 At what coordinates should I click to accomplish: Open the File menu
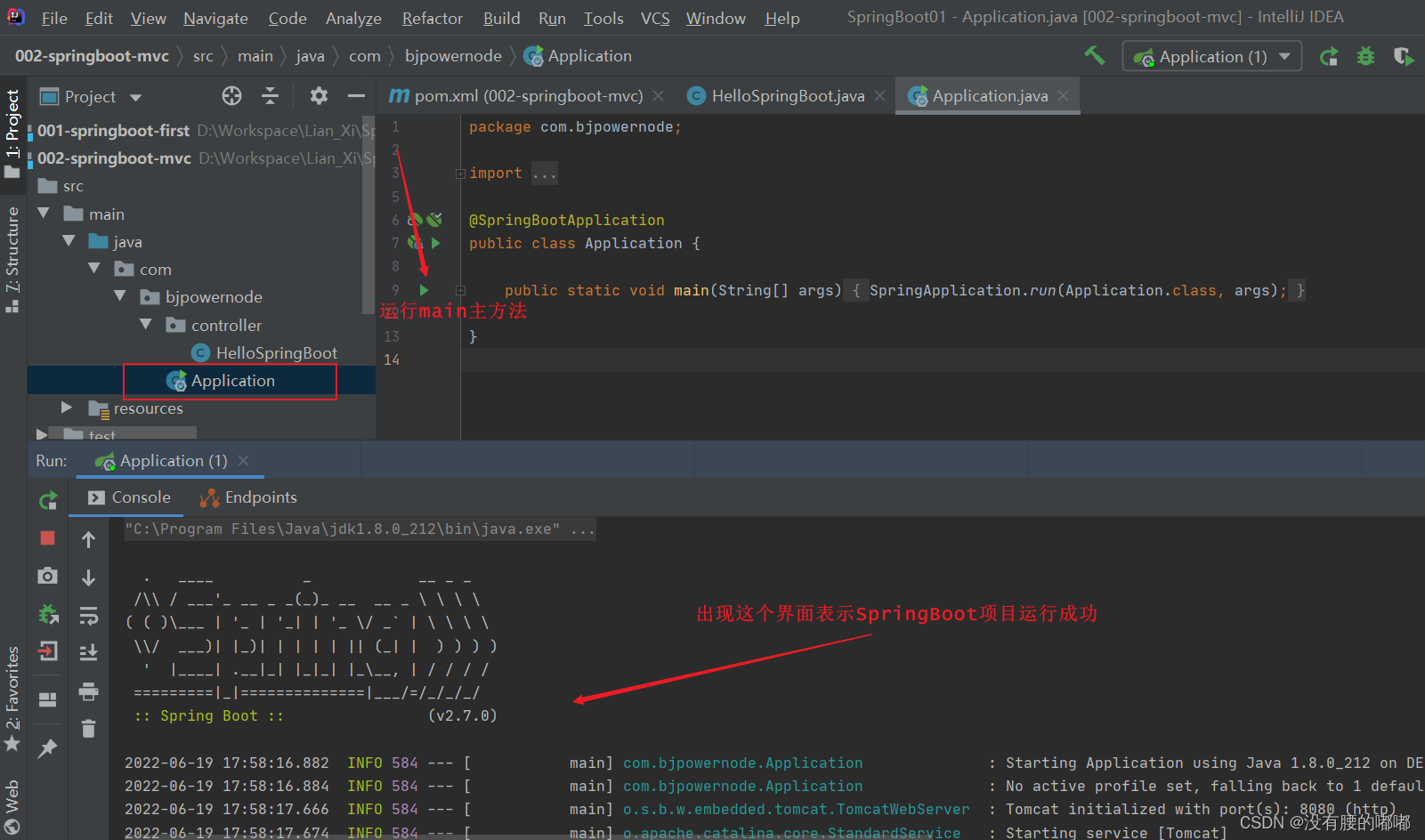tap(54, 18)
